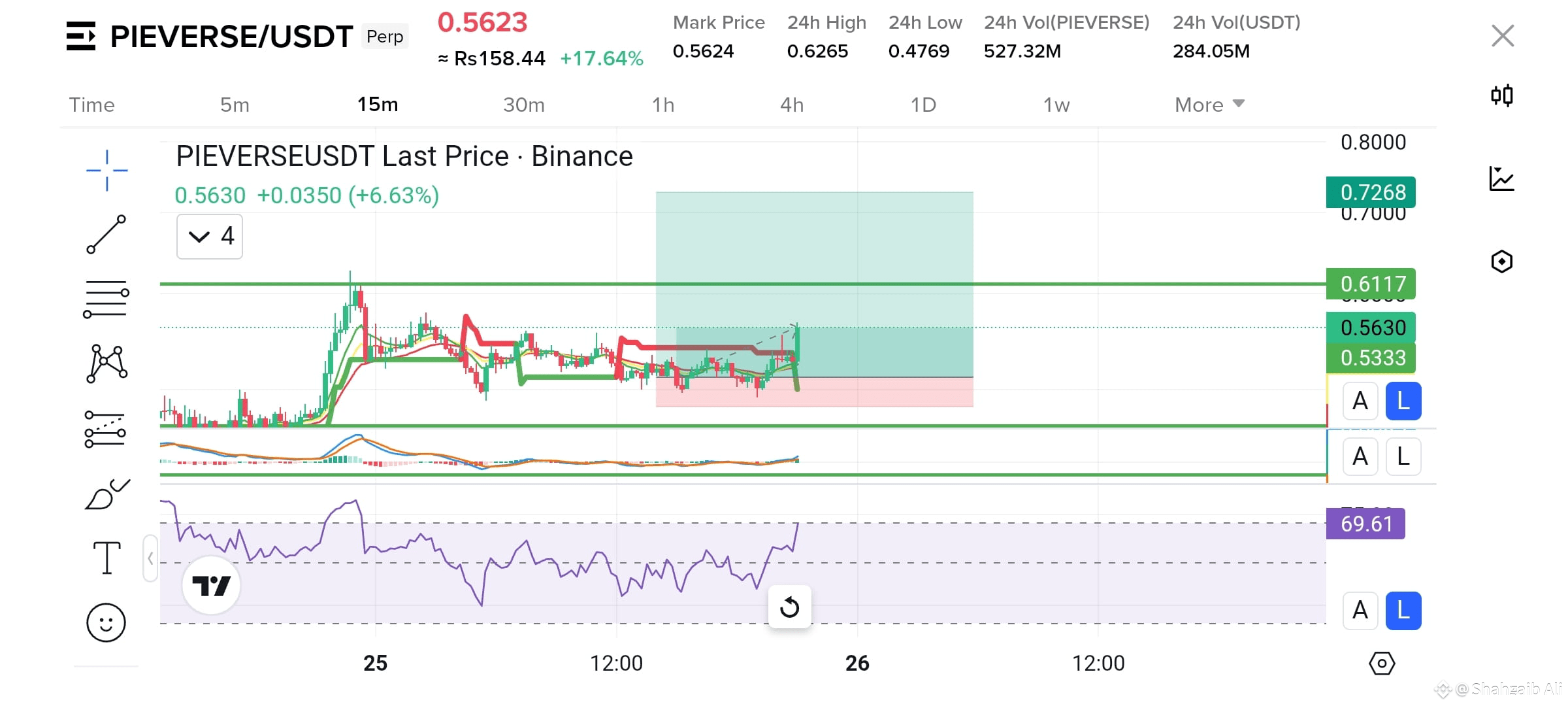Open the long position forecasting tool

point(105,429)
